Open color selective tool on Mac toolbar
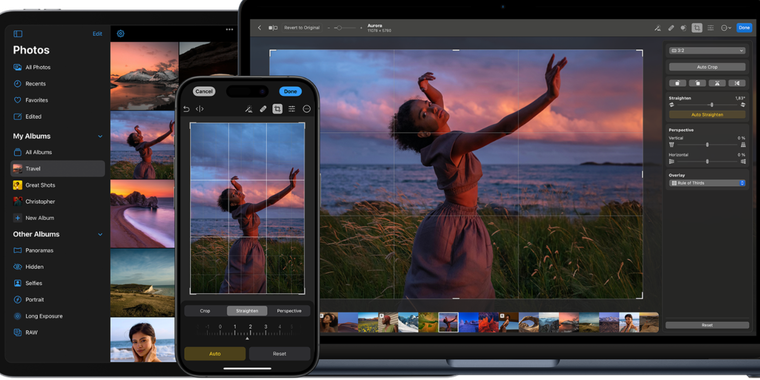760x380 pixels. tap(683, 28)
